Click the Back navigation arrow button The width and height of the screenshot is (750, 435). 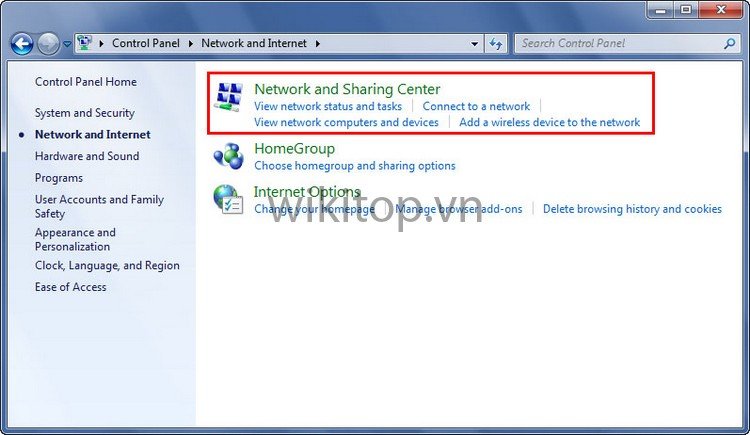[22, 44]
